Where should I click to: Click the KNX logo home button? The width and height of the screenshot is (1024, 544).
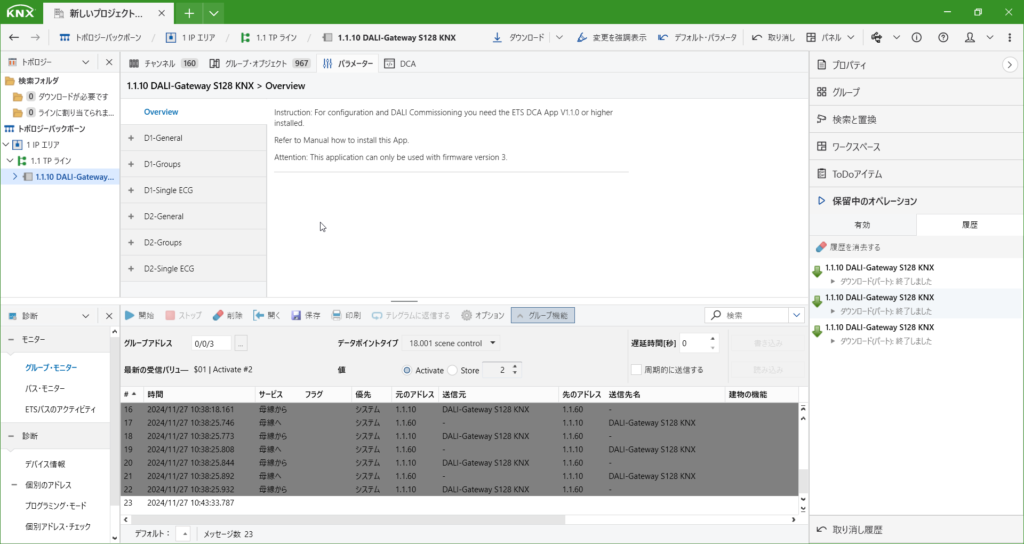20,12
